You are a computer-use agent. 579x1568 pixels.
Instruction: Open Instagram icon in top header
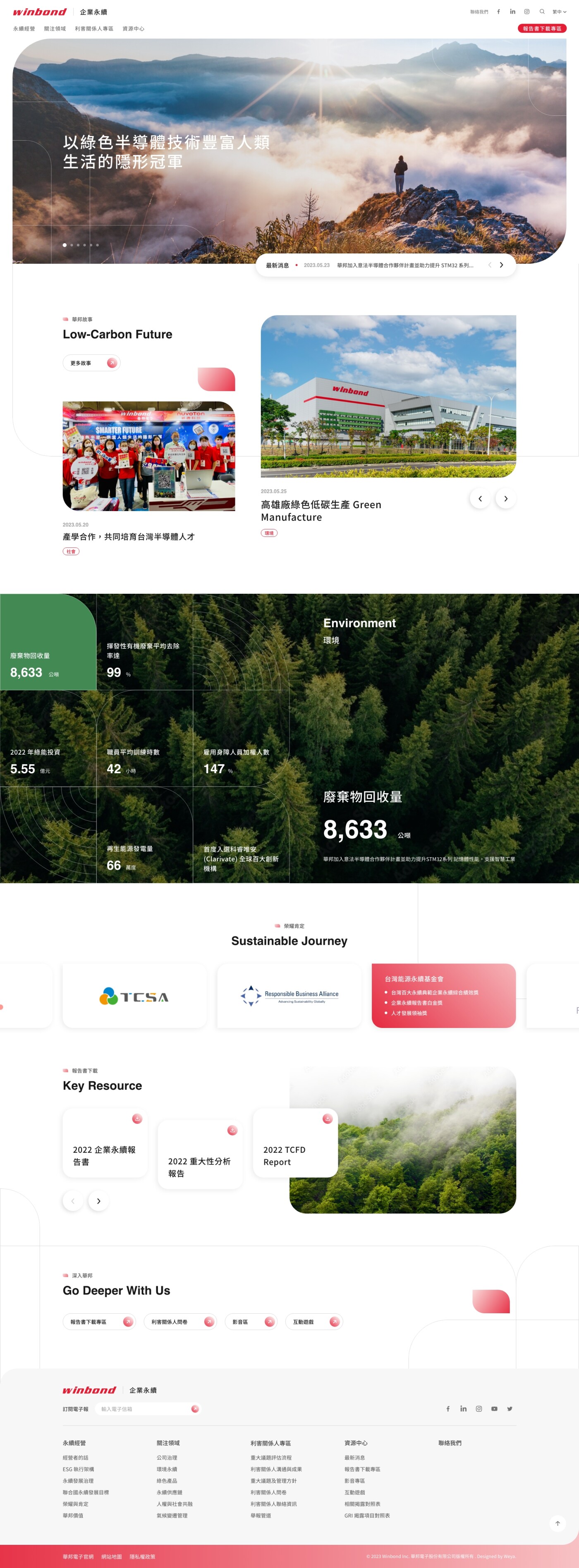pos(526,12)
